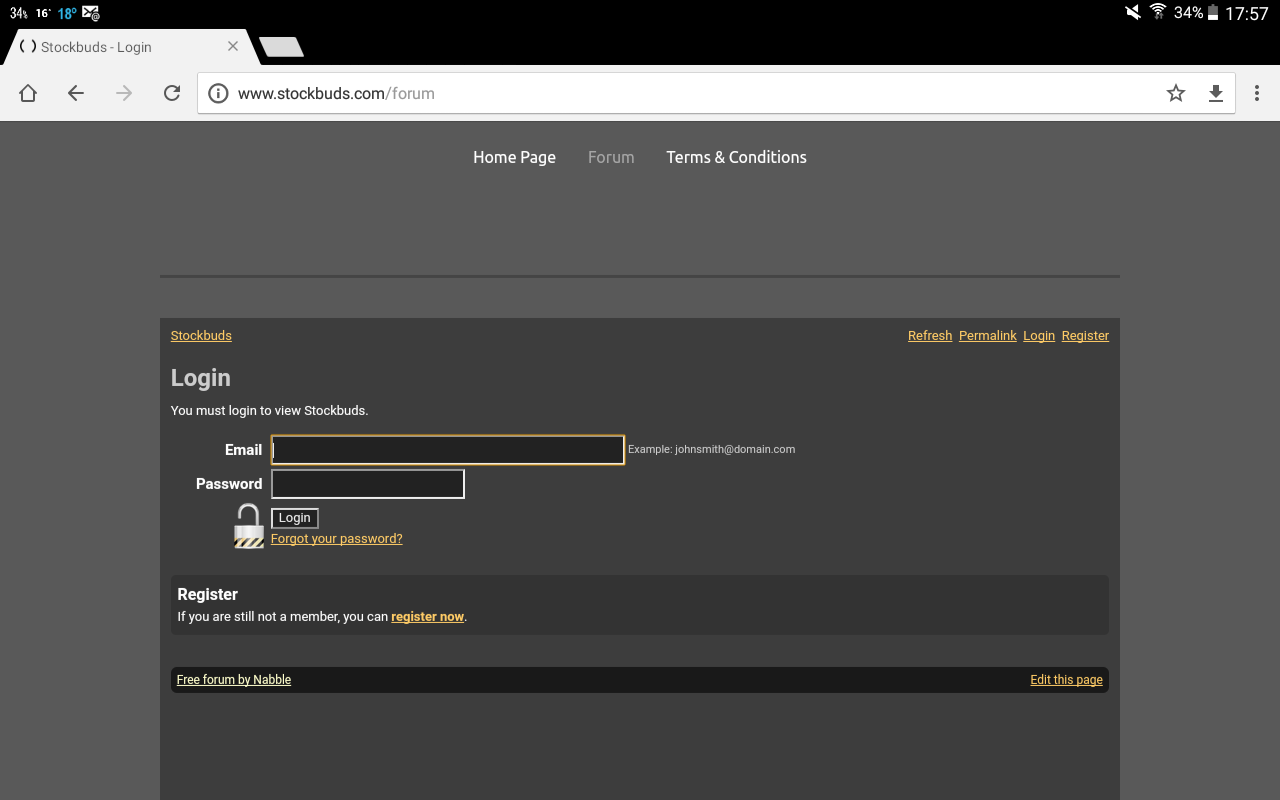Click the Permalink link
The height and width of the screenshot is (800, 1280).
987,336
